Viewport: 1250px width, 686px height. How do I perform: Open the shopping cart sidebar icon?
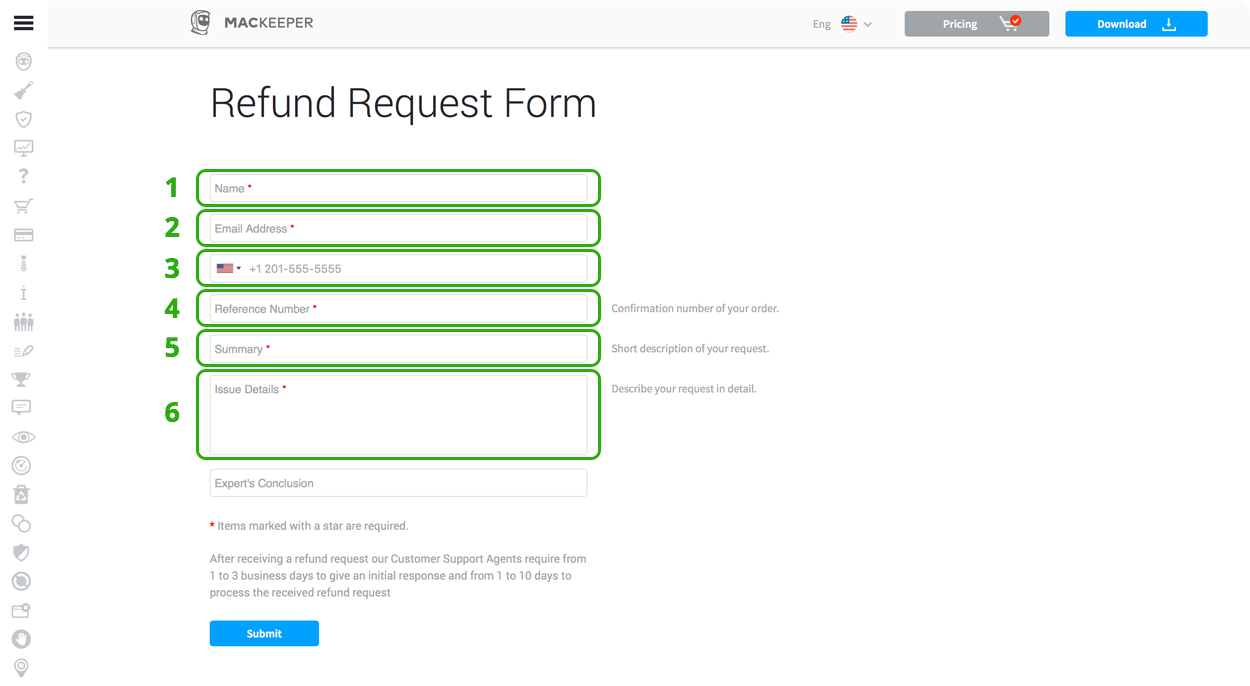coord(23,206)
